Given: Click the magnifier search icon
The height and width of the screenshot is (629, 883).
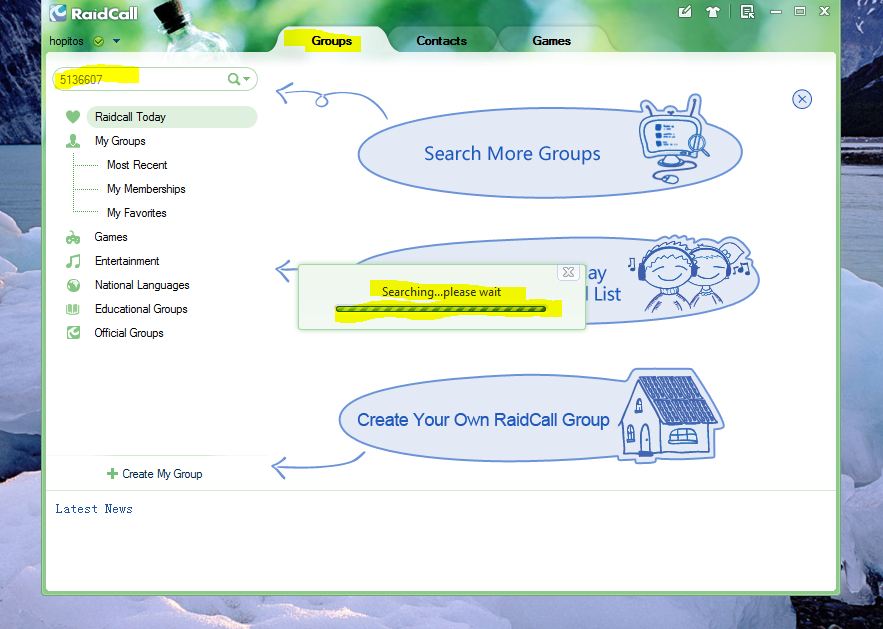Looking at the screenshot, I should coord(234,79).
